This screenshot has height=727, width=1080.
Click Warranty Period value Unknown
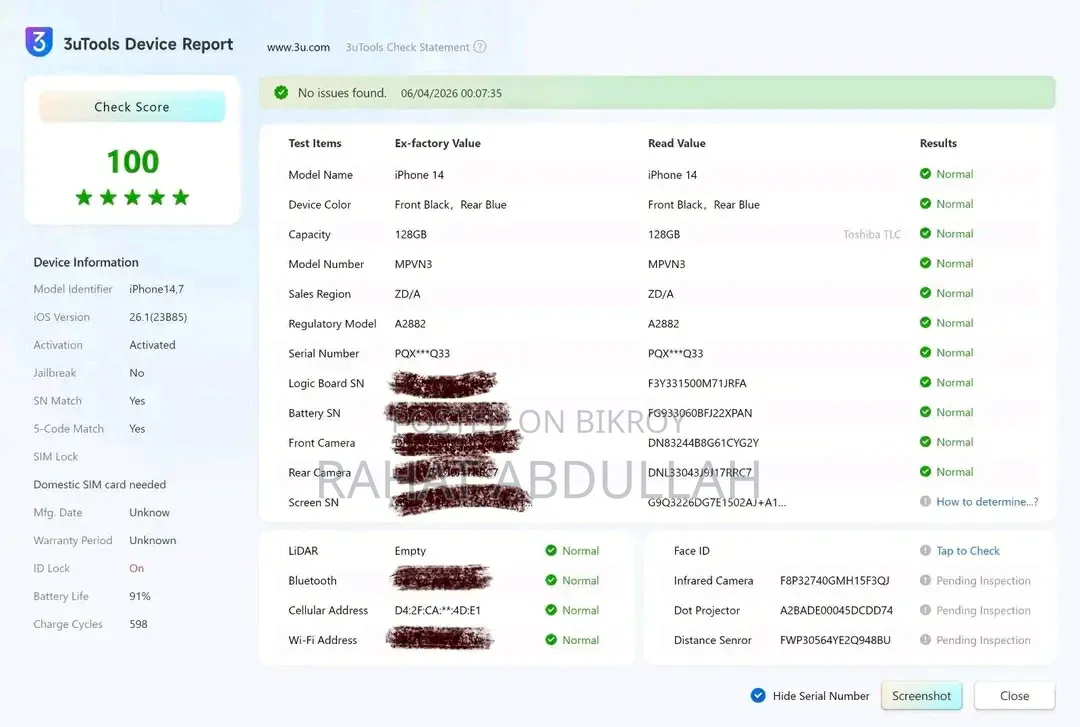click(x=152, y=540)
